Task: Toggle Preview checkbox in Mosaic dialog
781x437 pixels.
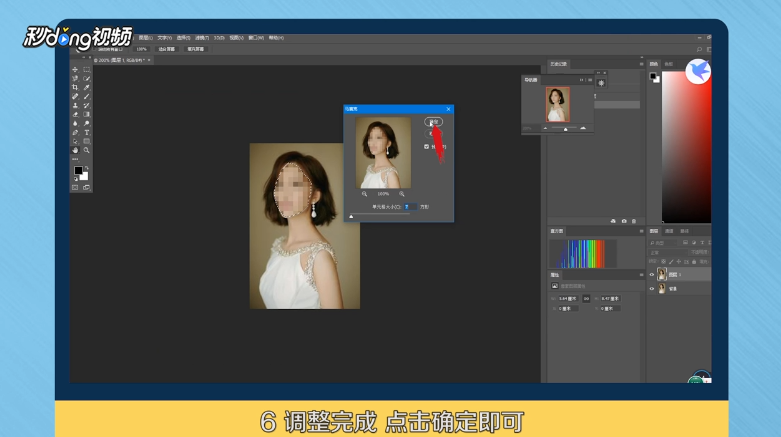Action: (426, 146)
